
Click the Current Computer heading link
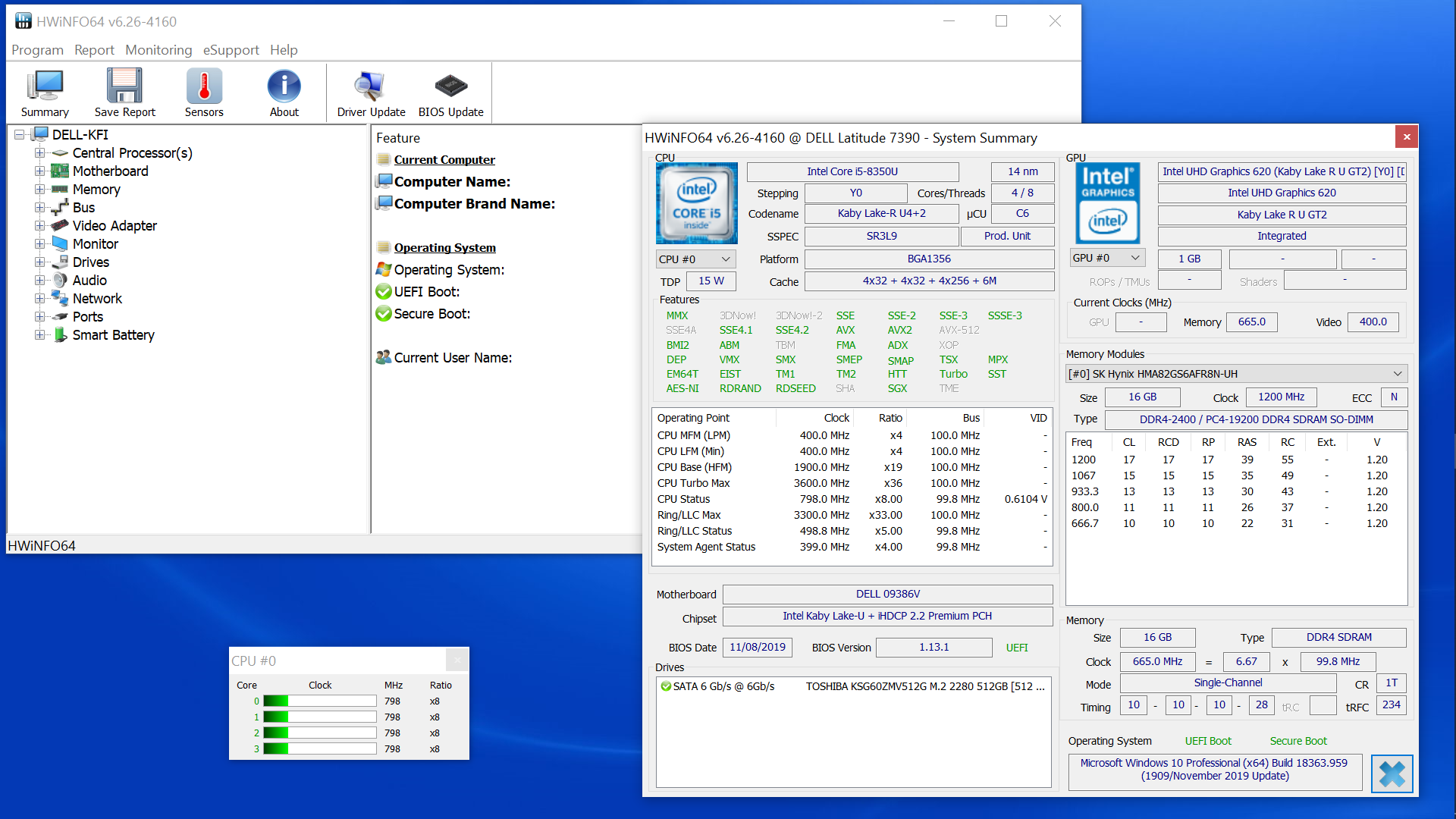pos(444,160)
